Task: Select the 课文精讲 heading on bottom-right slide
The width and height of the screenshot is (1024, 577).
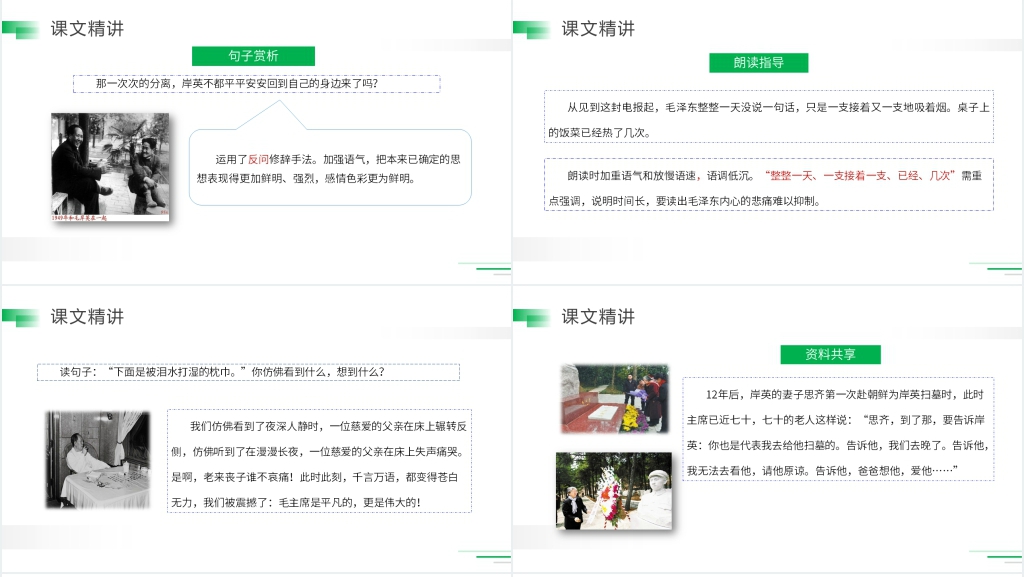Action: point(597,318)
